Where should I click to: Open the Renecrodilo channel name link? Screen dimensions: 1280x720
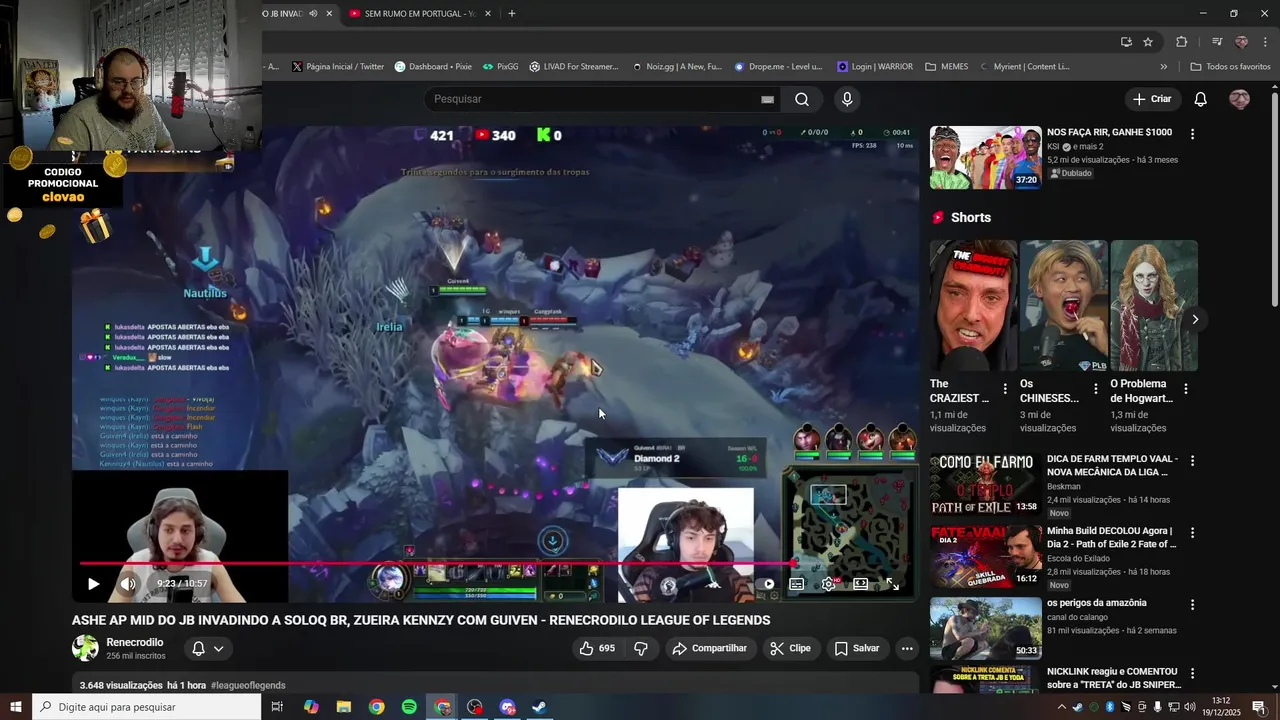point(135,642)
